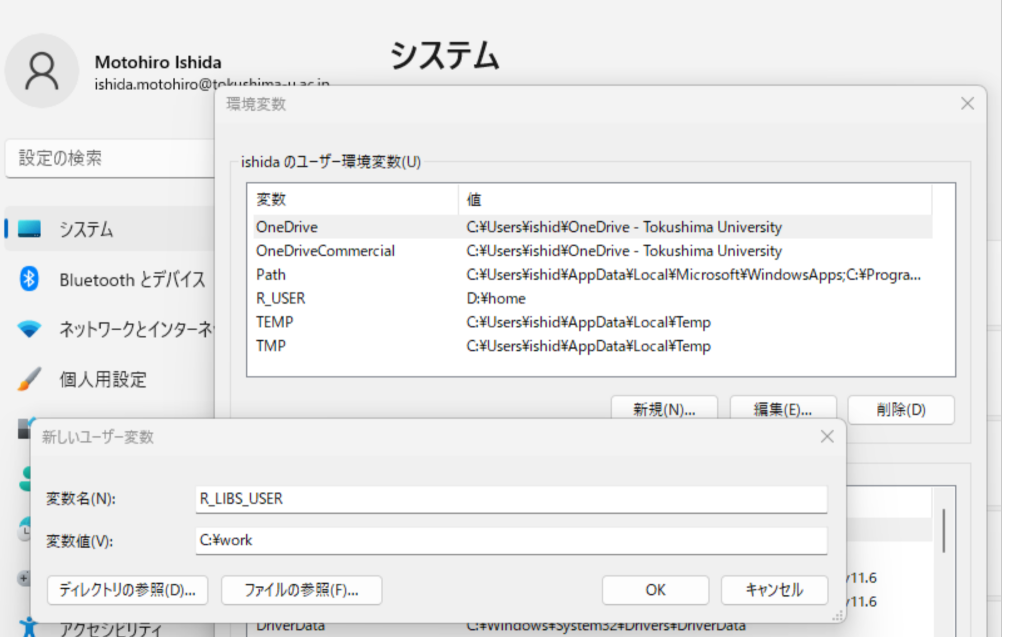Click the user profile avatar icon
The image size is (1026, 637).
point(41,72)
